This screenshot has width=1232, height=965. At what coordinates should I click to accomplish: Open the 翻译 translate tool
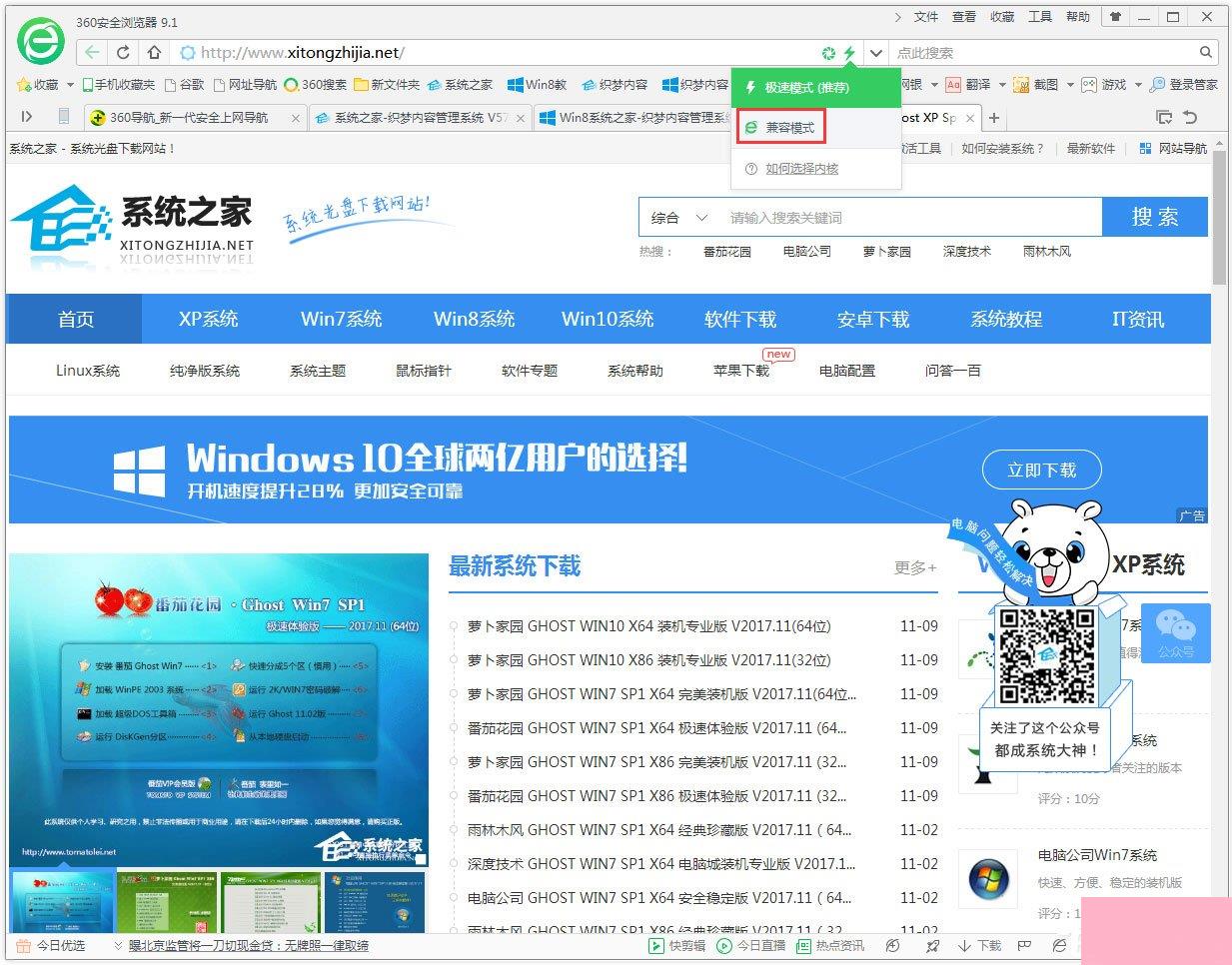tap(969, 85)
